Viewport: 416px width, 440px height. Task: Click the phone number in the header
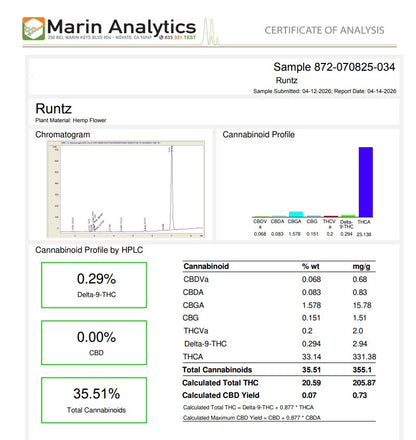177,37
